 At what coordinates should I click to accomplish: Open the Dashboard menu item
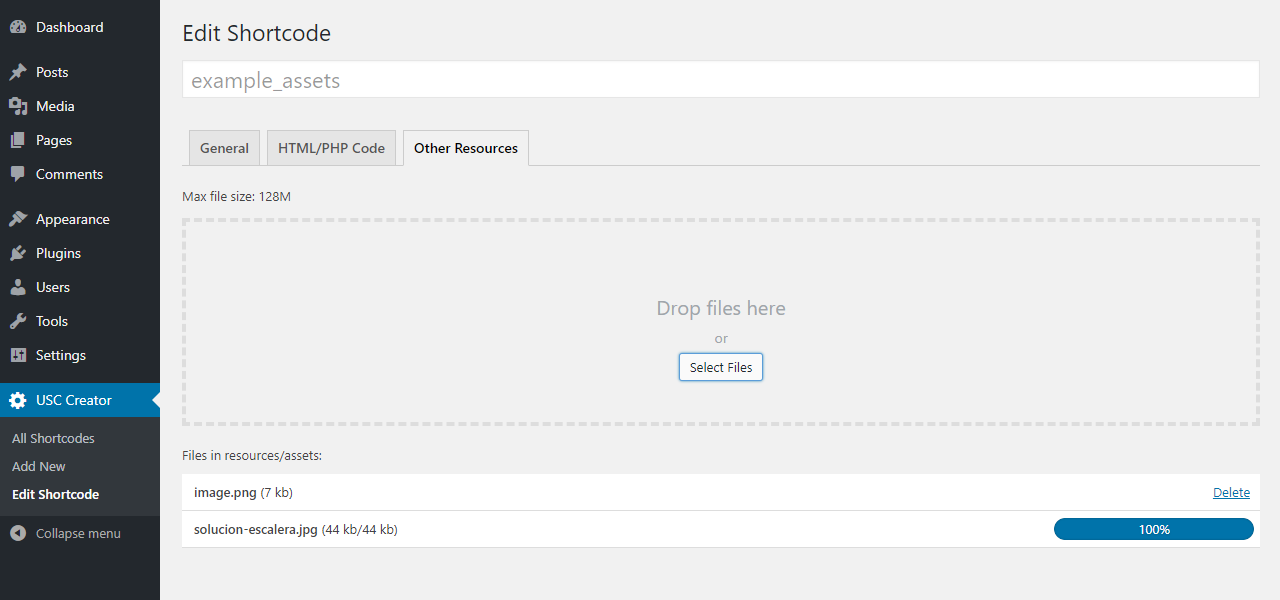pyautogui.click(x=80, y=27)
